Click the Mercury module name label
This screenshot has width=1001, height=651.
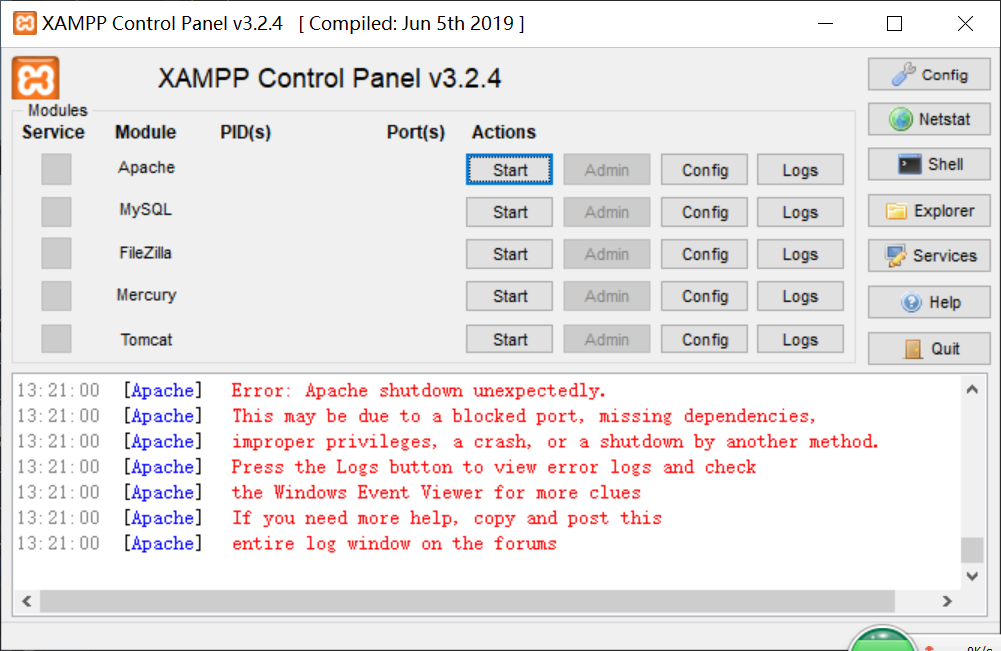[146, 295]
